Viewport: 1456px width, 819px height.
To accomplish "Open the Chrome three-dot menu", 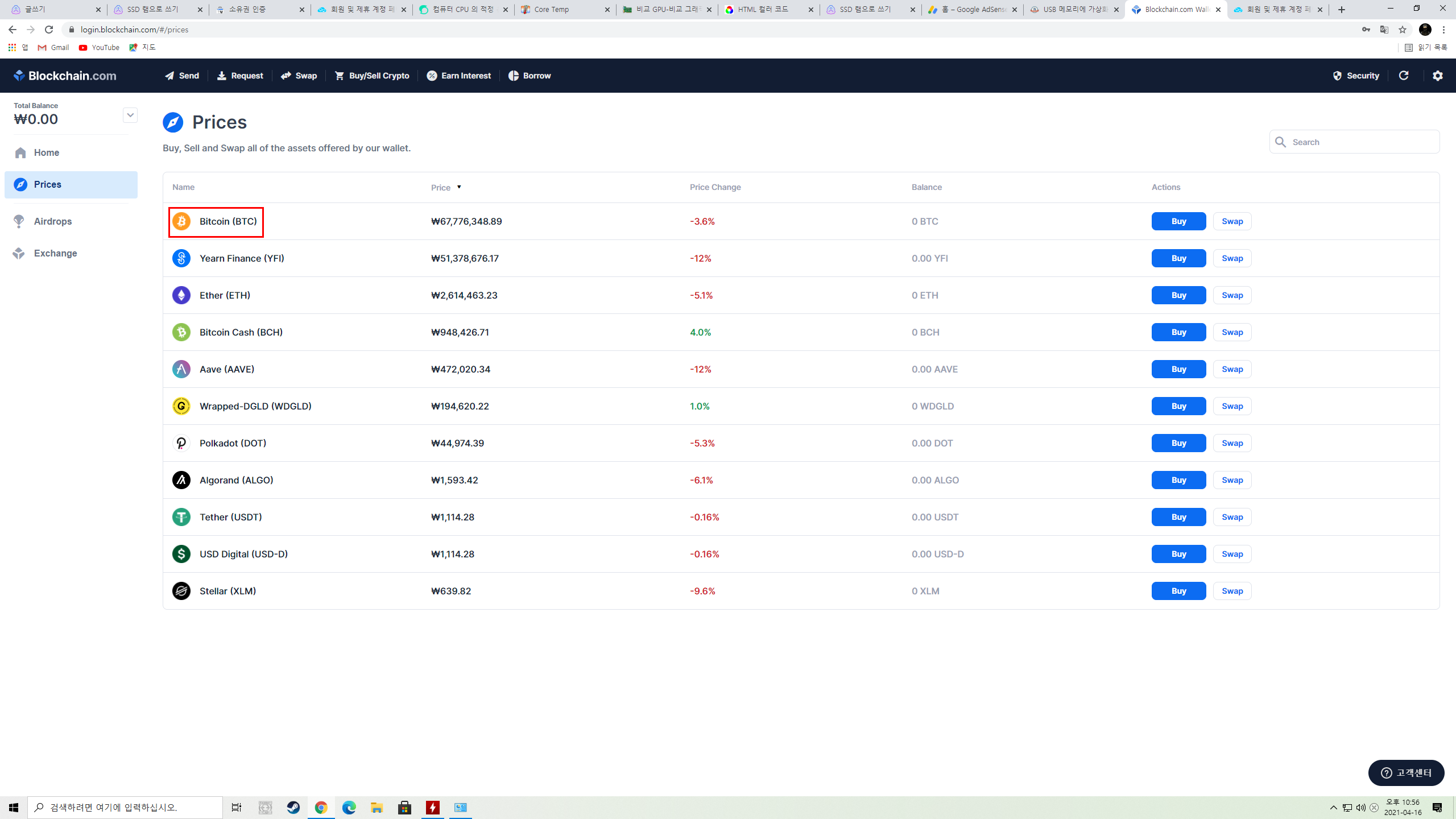I will point(1443,30).
